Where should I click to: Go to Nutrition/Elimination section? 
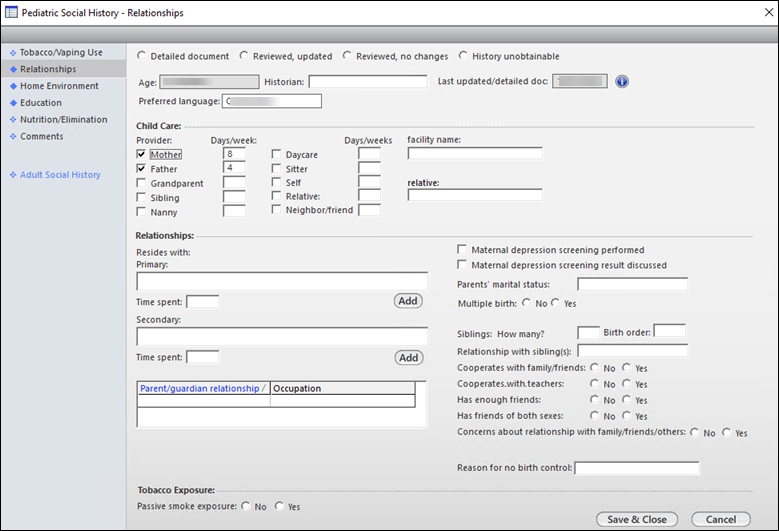click(63, 119)
